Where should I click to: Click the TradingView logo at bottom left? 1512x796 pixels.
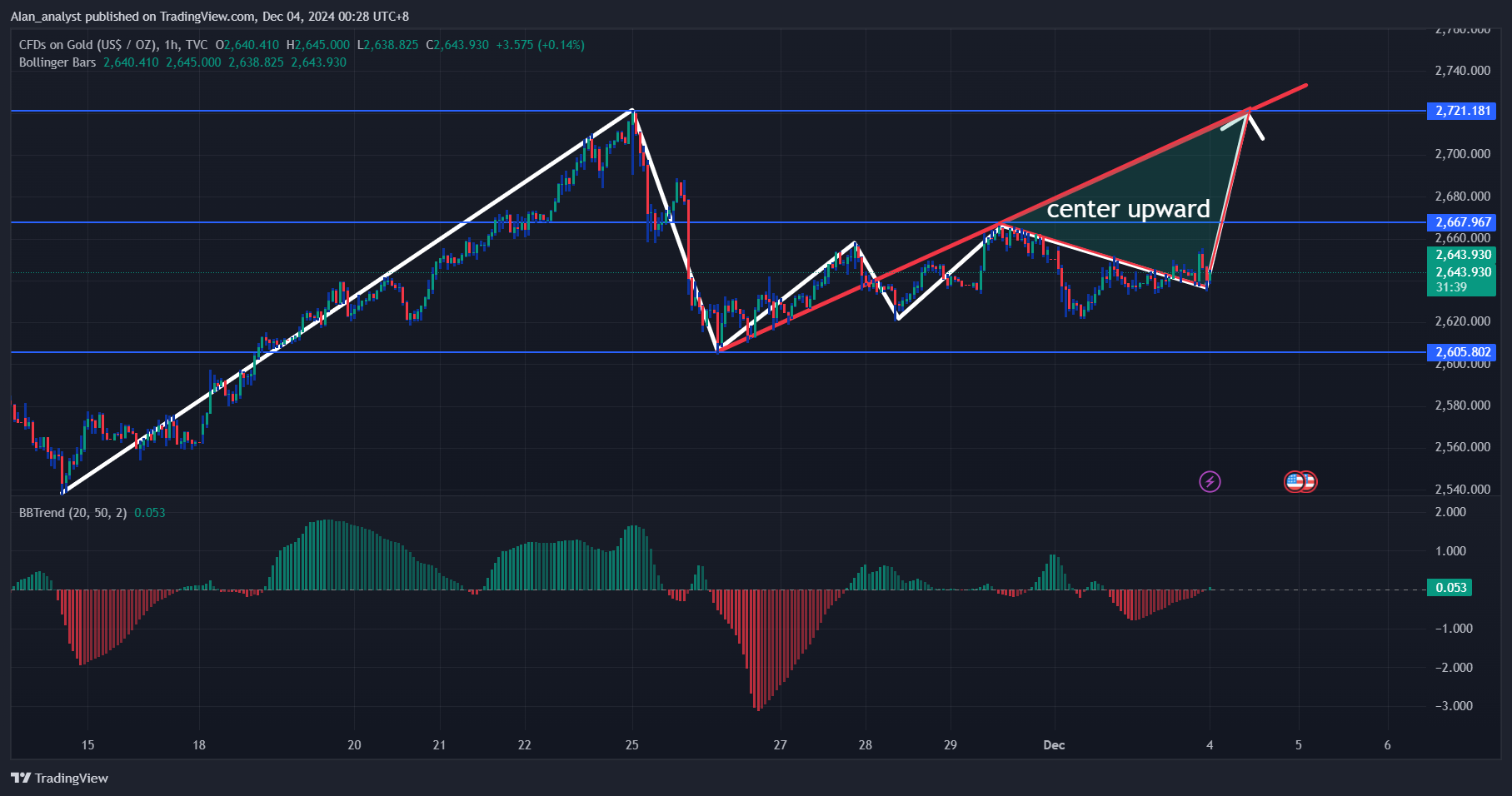(60, 778)
